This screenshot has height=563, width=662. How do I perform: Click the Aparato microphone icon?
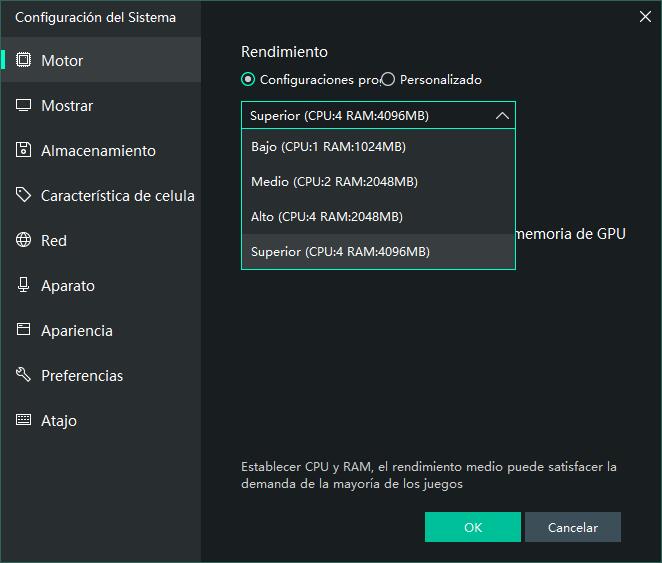[x=24, y=285]
